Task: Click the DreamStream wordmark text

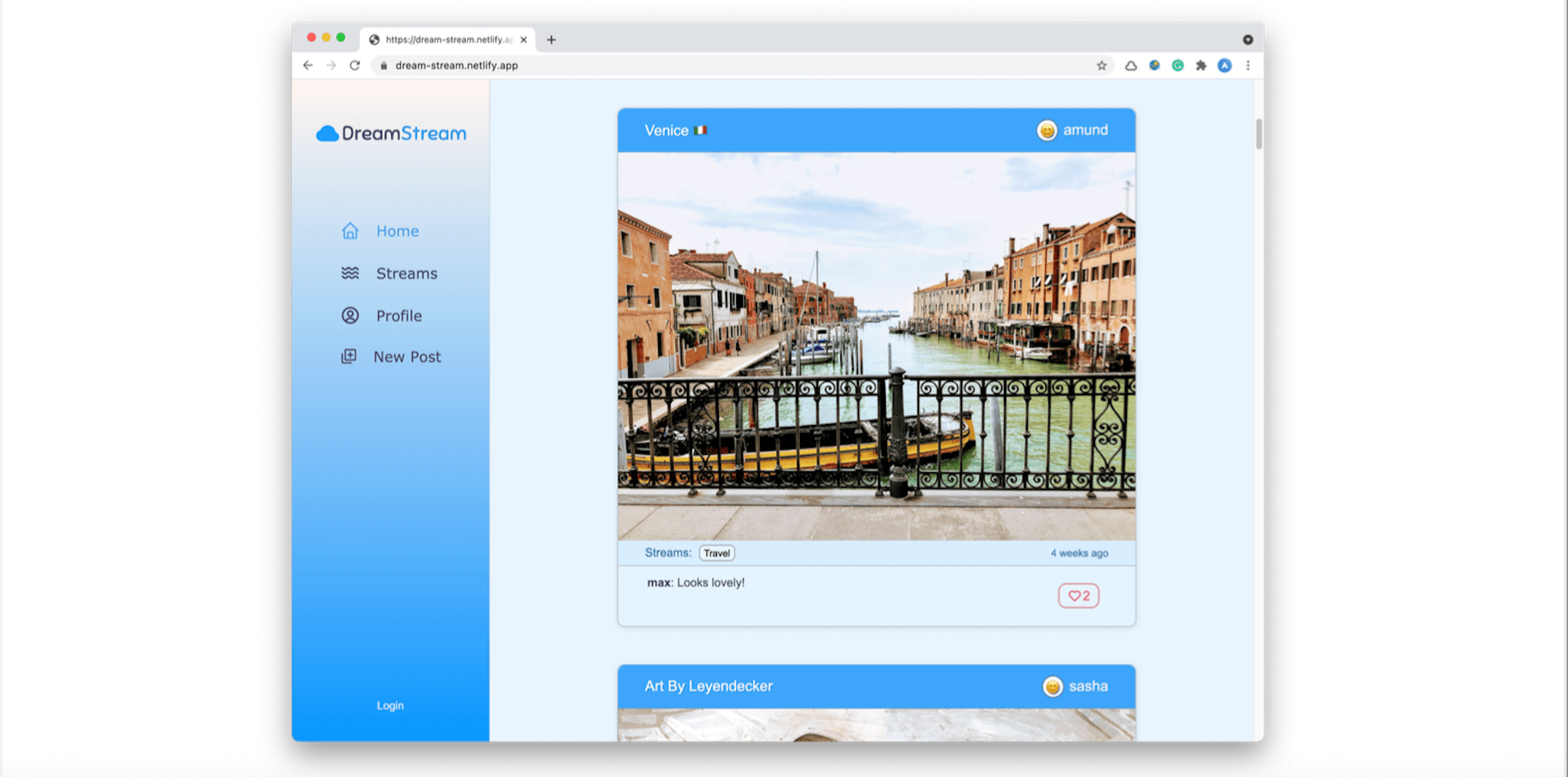Action: pyautogui.click(x=404, y=133)
